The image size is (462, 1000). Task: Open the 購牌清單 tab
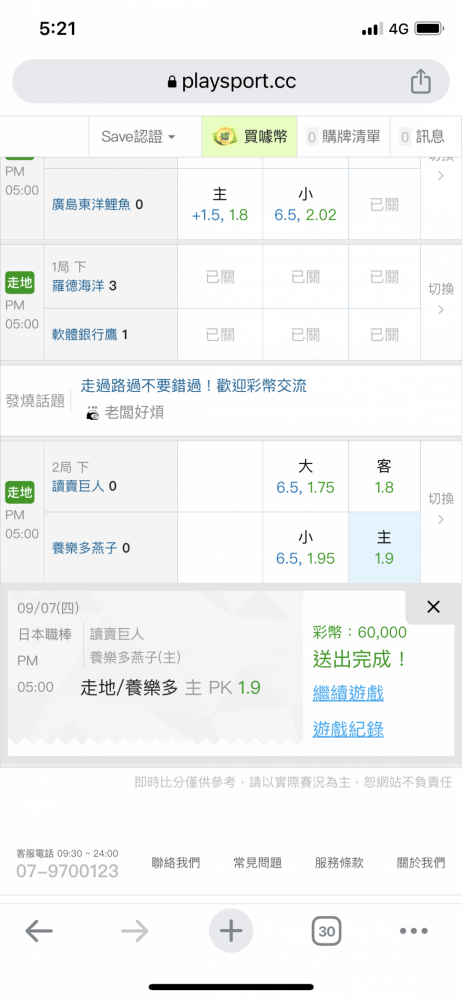click(343, 136)
